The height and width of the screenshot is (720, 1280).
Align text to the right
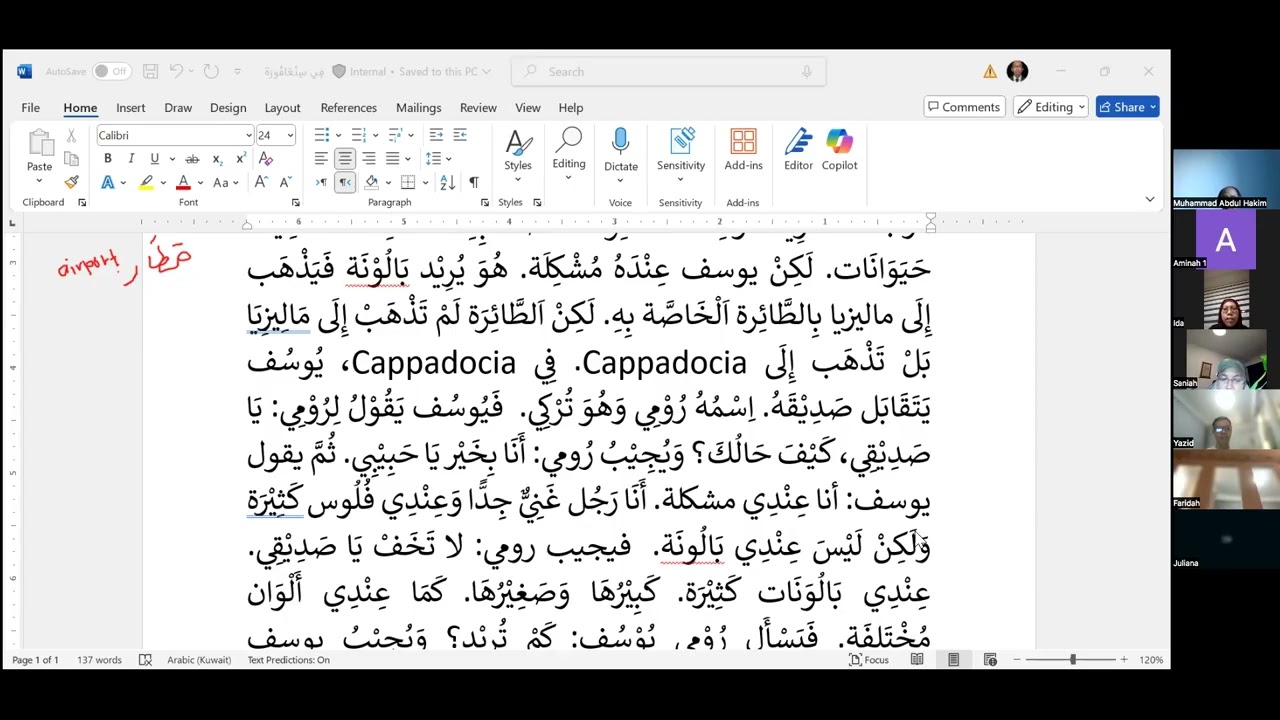pos(369,159)
